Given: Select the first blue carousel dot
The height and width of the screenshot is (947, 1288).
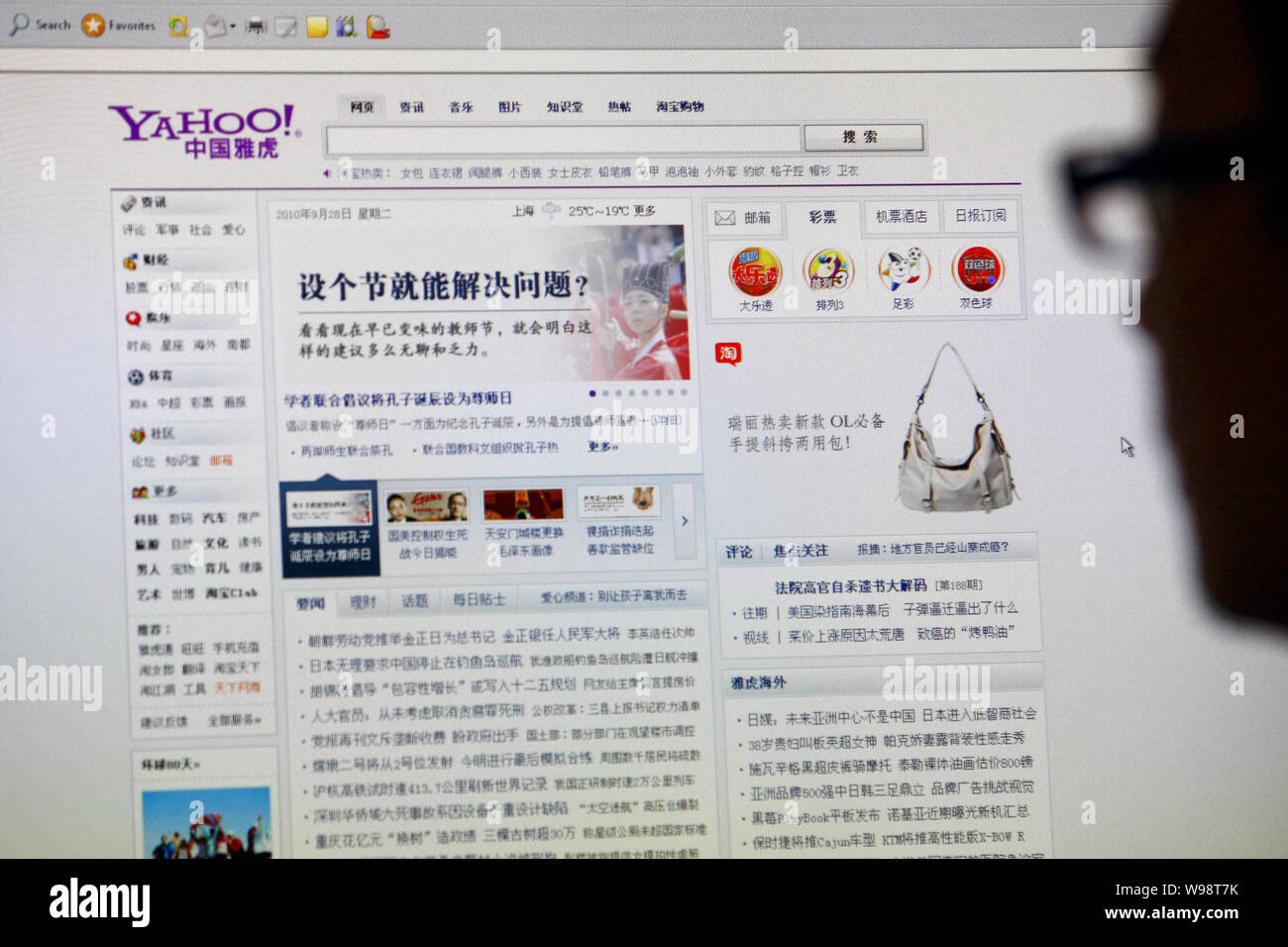Looking at the screenshot, I should 592,393.
